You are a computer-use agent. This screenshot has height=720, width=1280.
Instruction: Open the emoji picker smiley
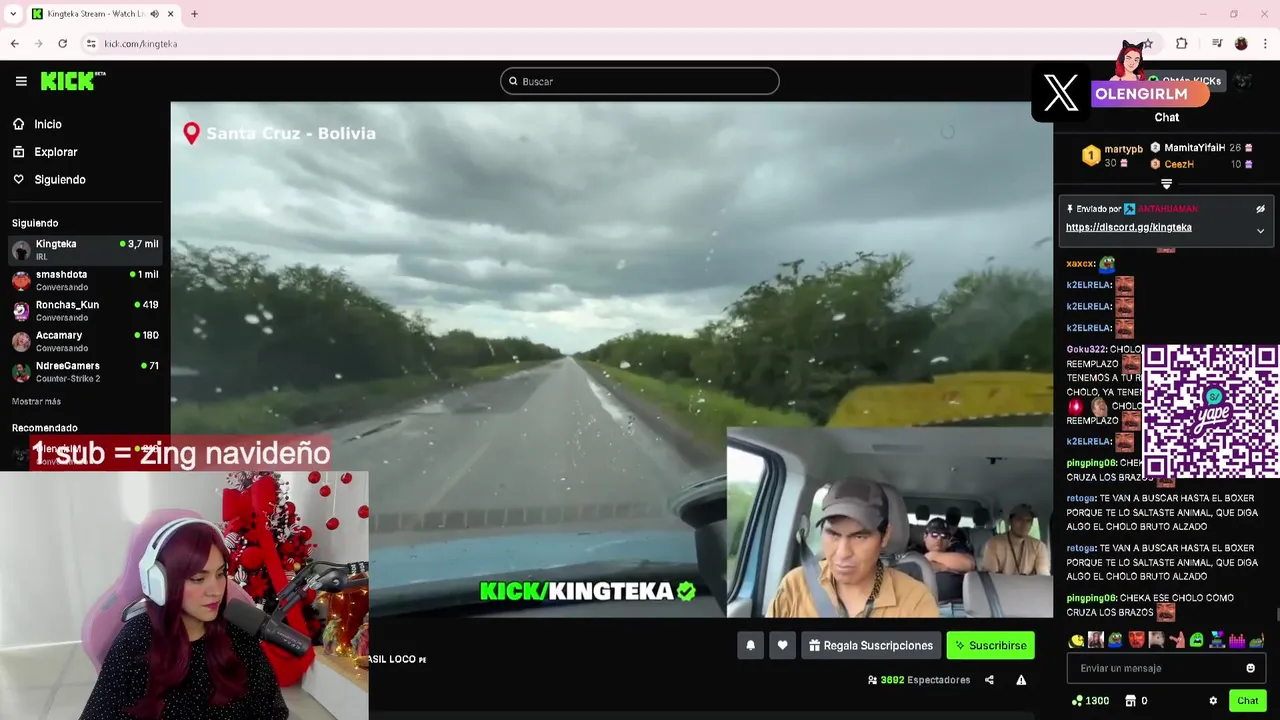click(x=1250, y=668)
